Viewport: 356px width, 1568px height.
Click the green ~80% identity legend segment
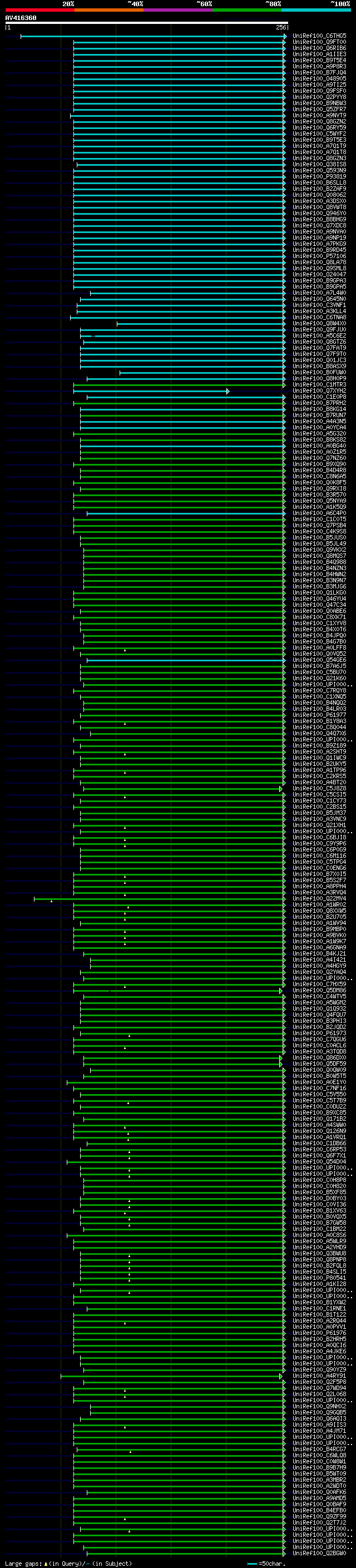coord(247,10)
